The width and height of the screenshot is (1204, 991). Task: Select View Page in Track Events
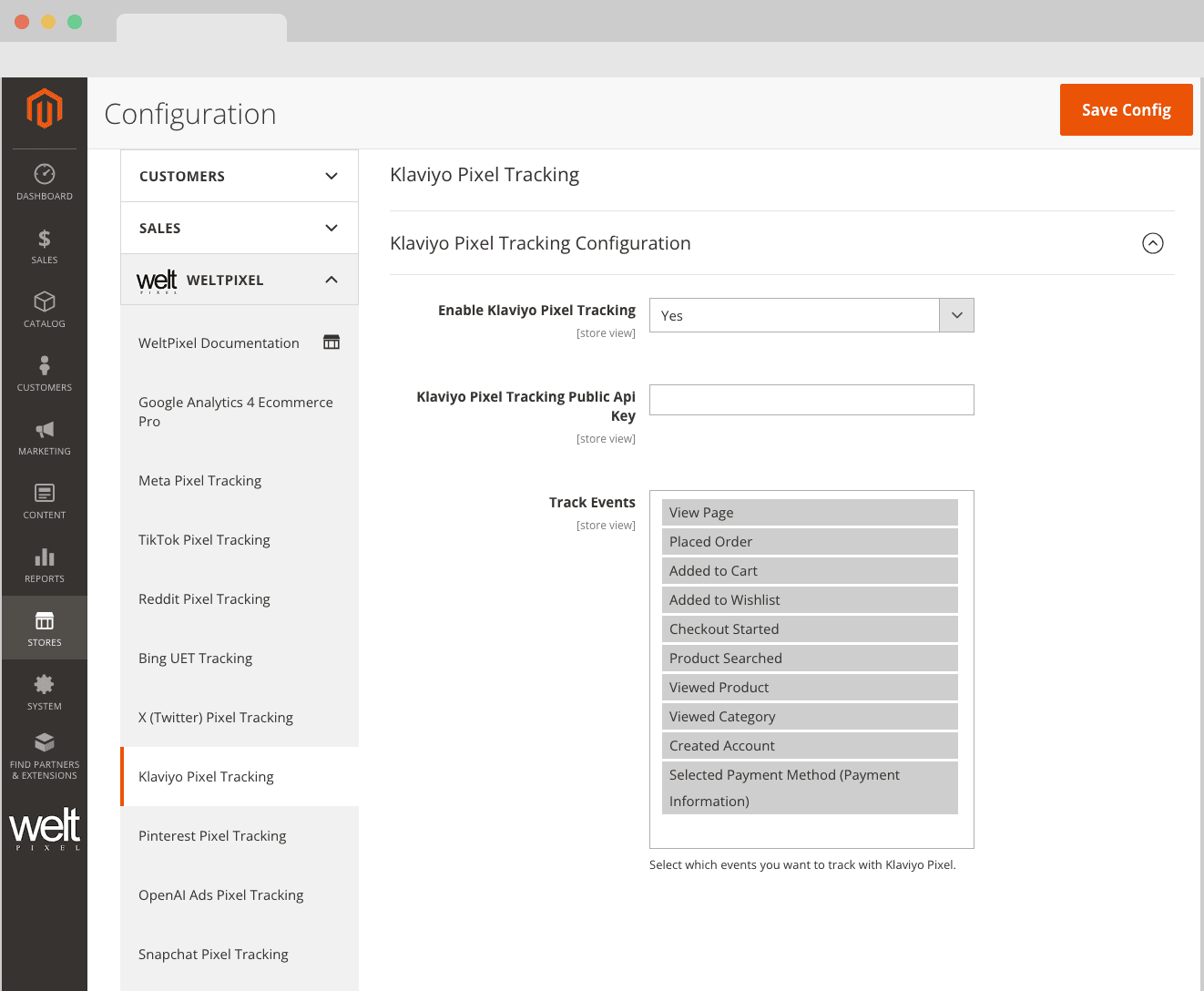[810, 513]
